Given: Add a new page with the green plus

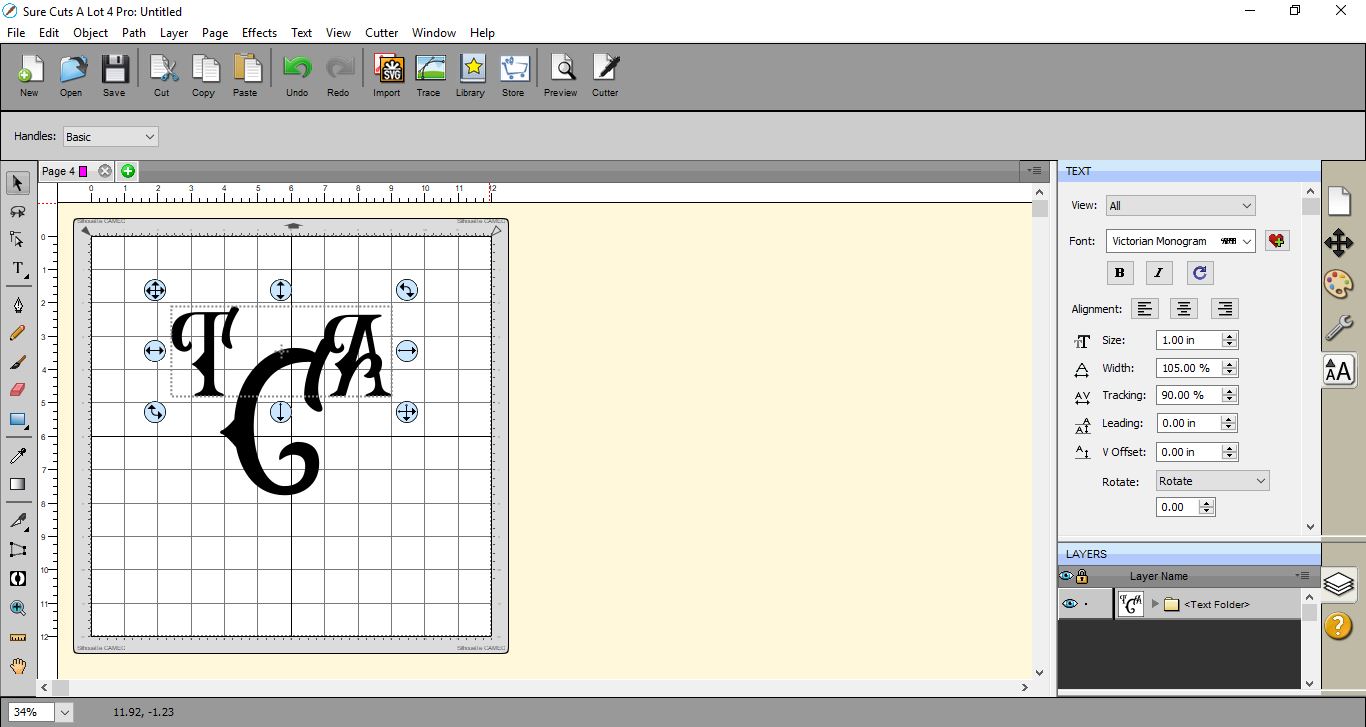Looking at the screenshot, I should pos(128,171).
